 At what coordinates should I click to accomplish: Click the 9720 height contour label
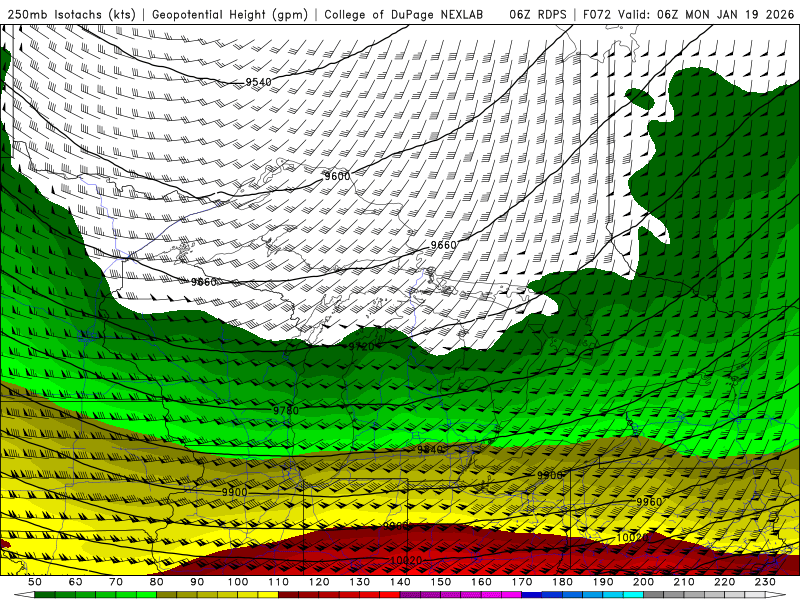click(362, 347)
